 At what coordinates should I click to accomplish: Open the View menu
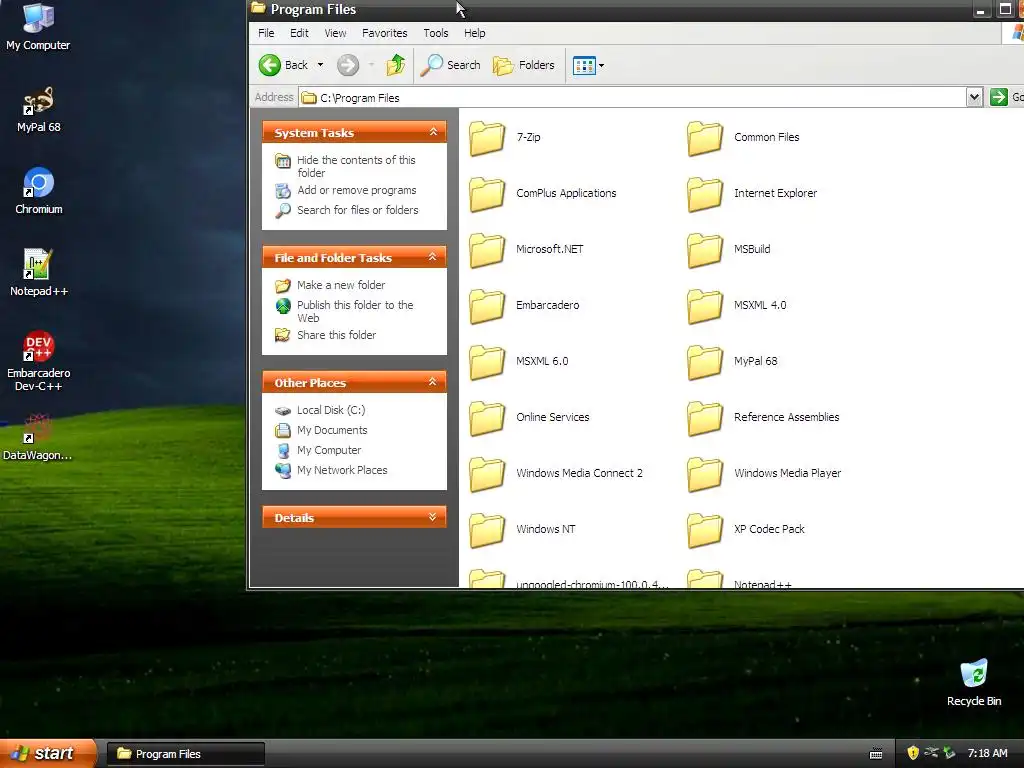(x=336, y=33)
